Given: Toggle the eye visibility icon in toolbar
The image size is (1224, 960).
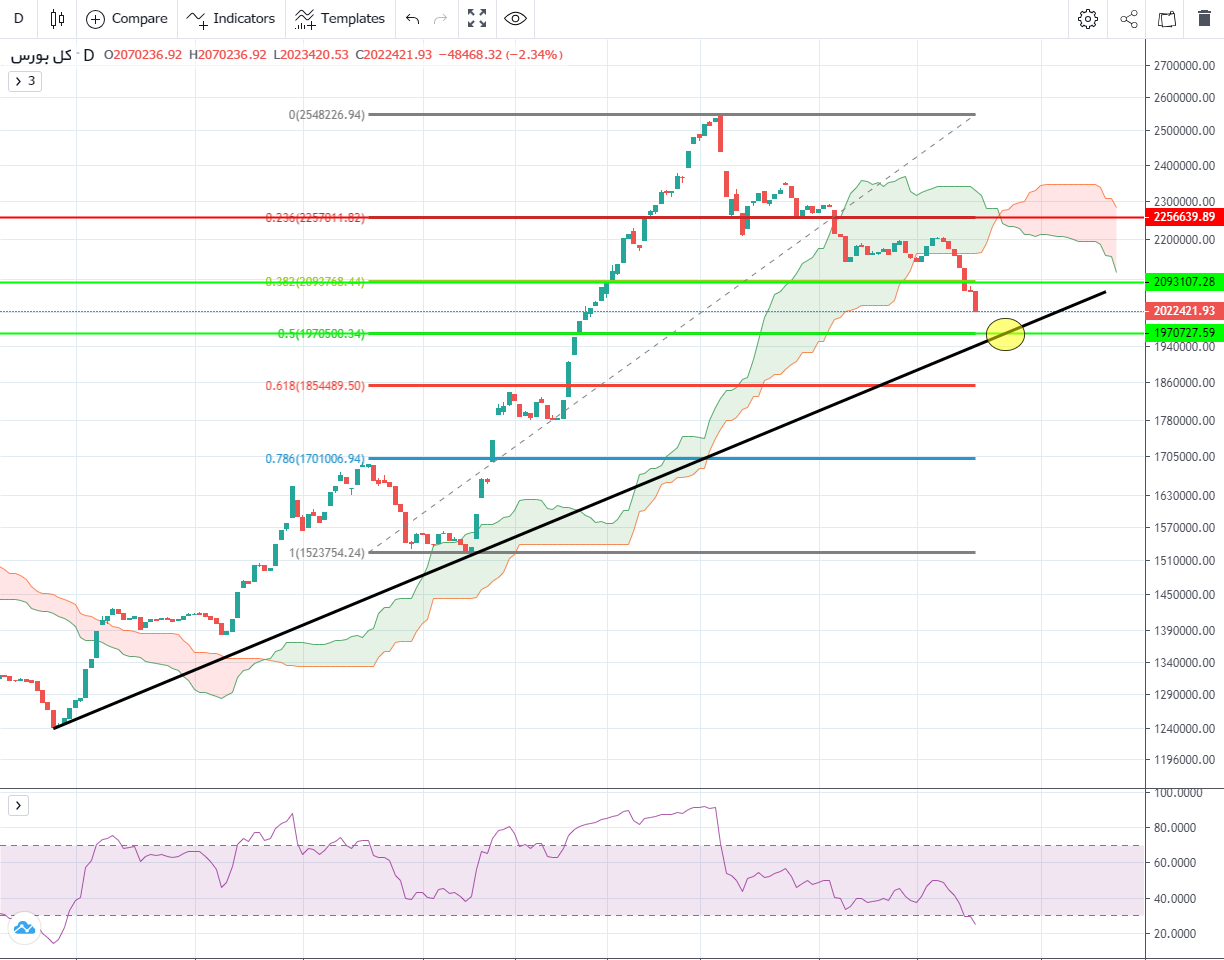Looking at the screenshot, I should 515,18.
